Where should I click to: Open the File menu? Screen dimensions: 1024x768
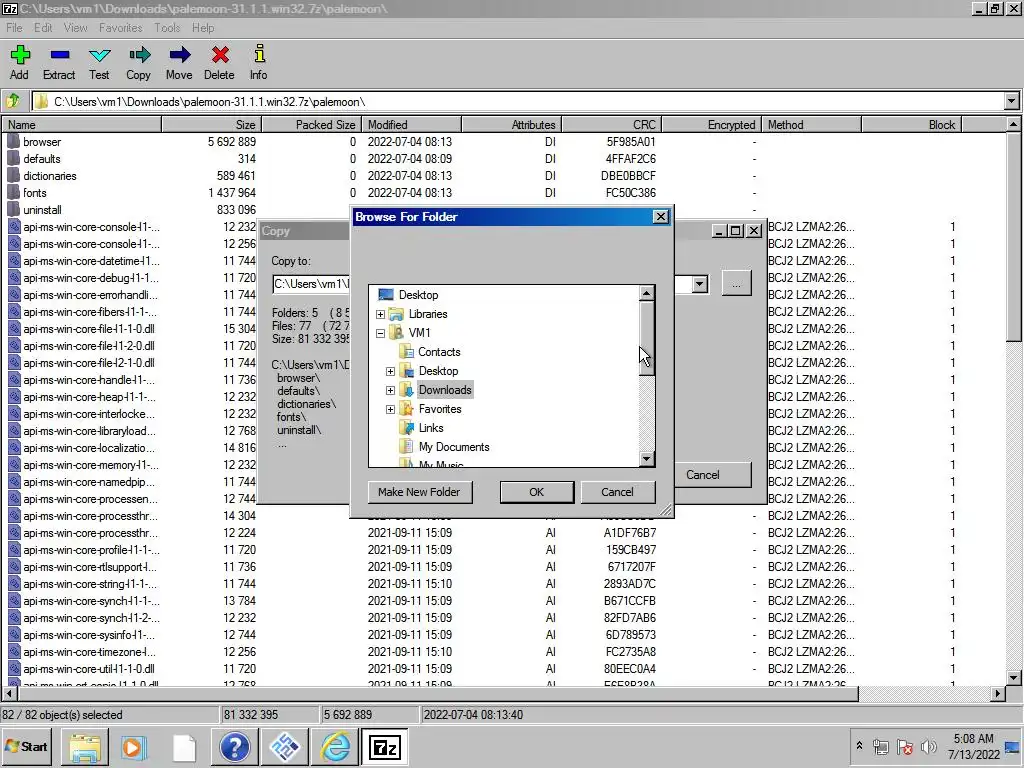pos(14,27)
